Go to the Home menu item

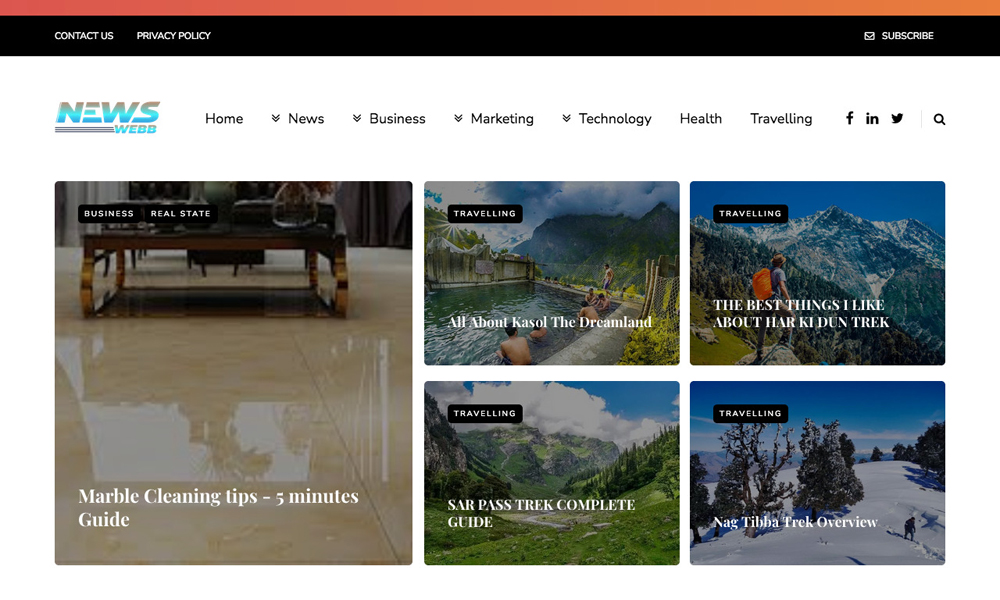click(224, 118)
